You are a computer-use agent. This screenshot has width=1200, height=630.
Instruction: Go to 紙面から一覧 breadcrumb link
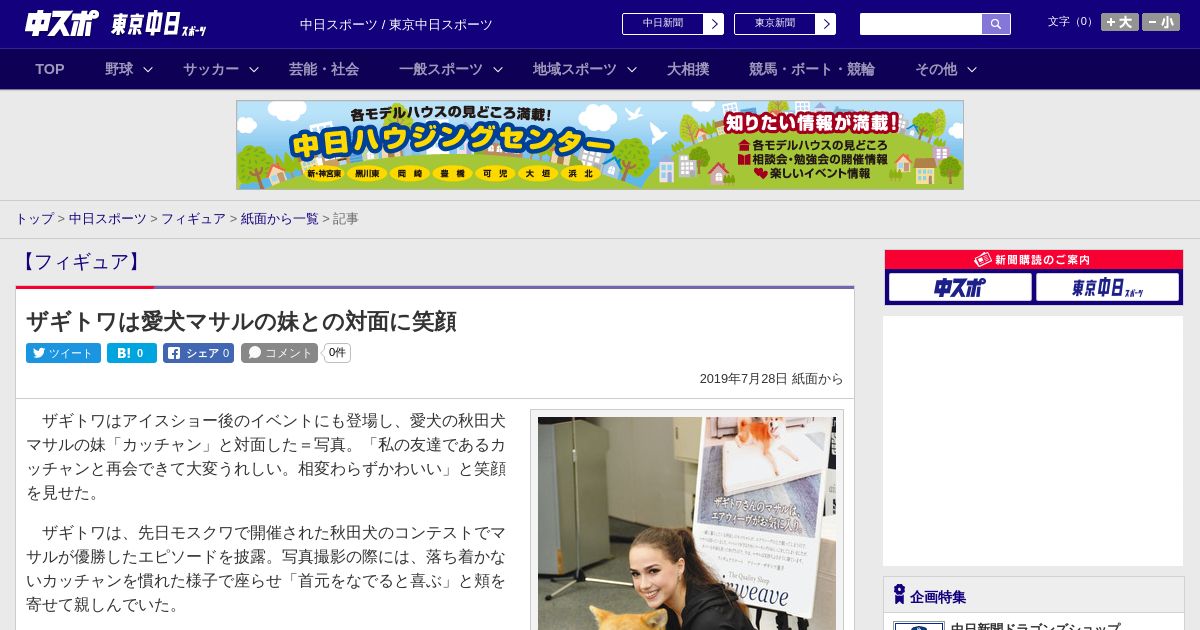pyautogui.click(x=279, y=219)
